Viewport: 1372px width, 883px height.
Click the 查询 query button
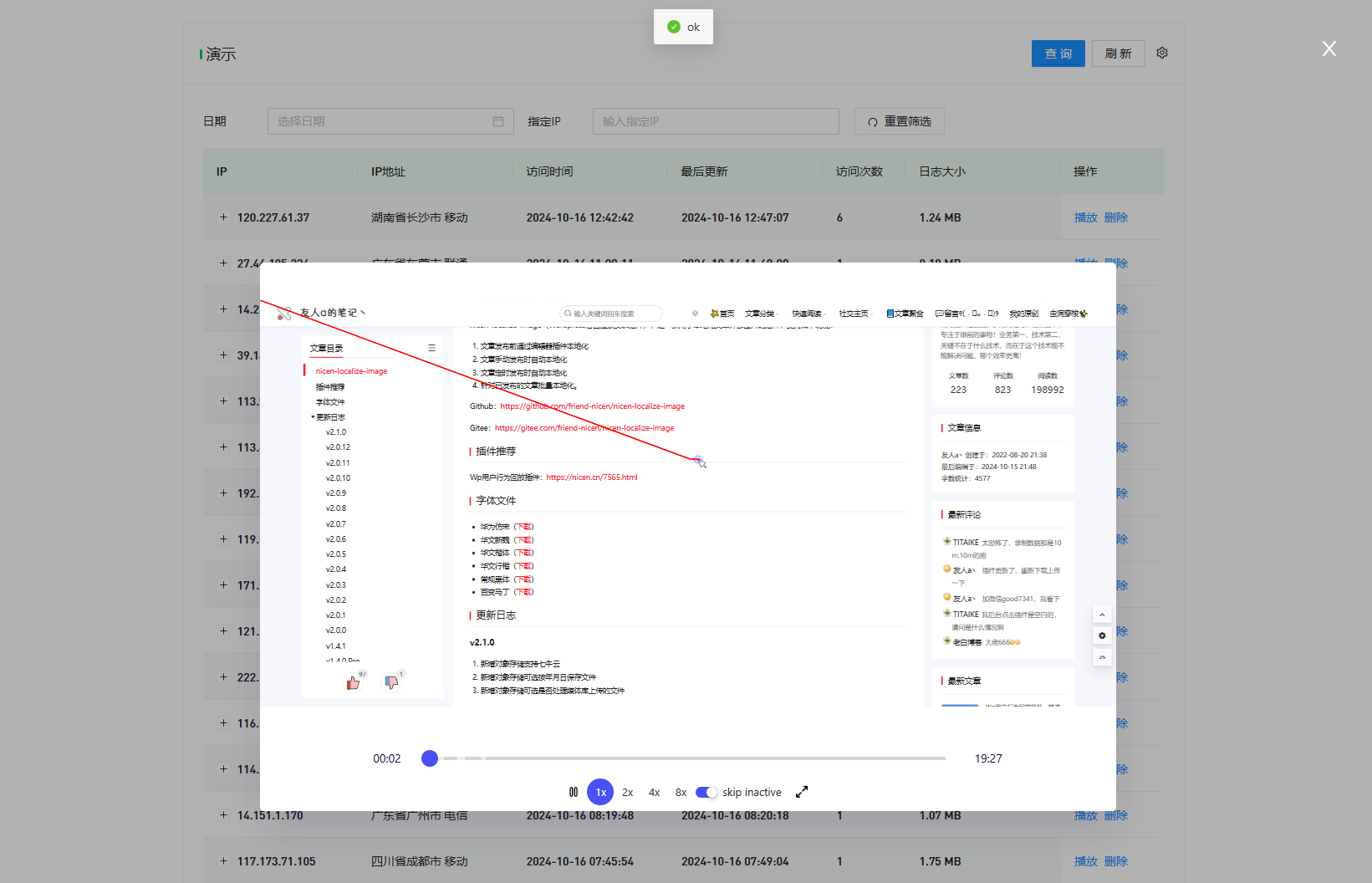click(x=1058, y=53)
